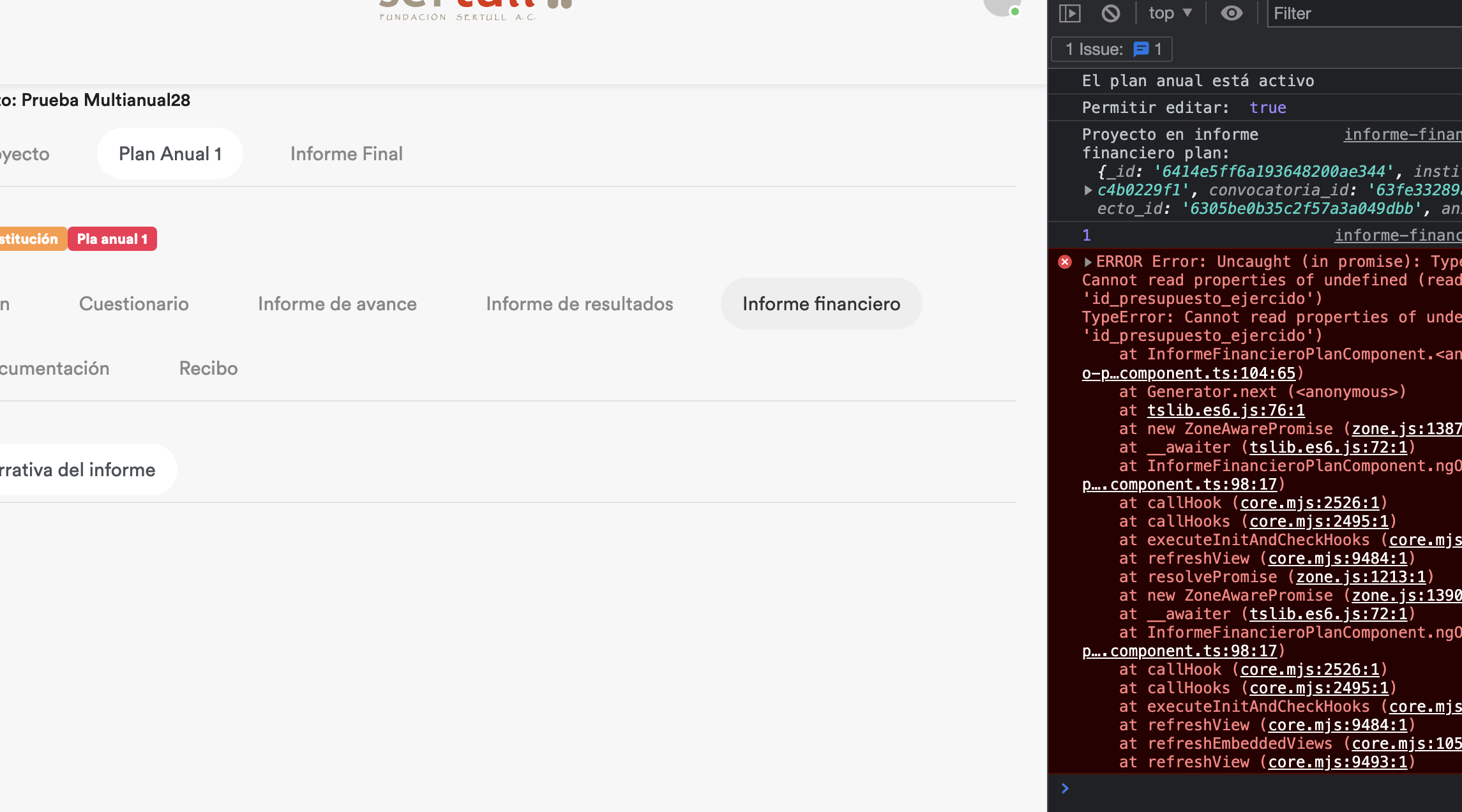Open the zone.js:1213:1 source link

pyautogui.click(x=1360, y=577)
